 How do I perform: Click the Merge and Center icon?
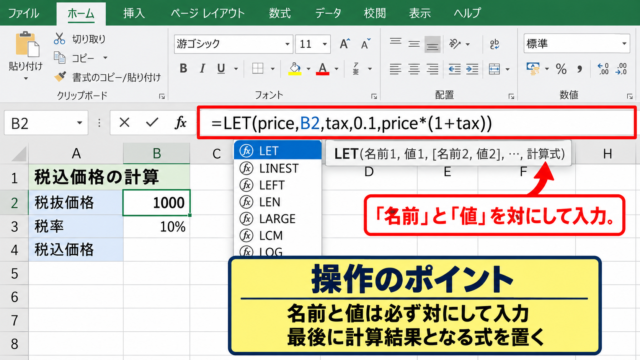pyautogui.click(x=494, y=69)
